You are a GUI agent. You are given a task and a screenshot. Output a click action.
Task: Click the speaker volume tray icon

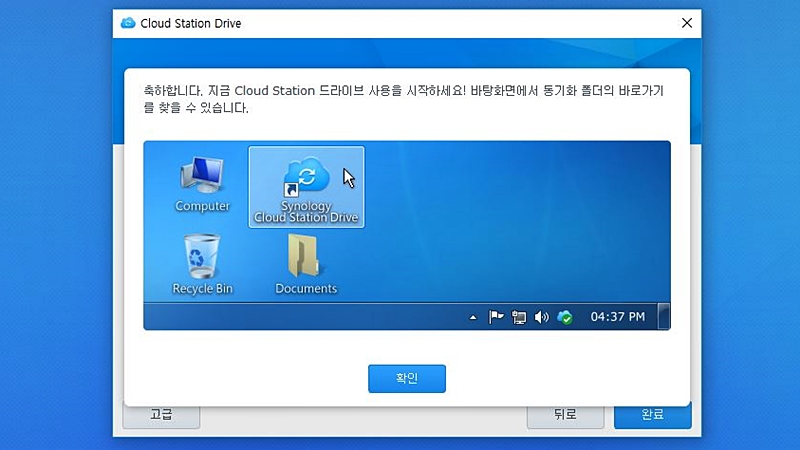tap(541, 317)
